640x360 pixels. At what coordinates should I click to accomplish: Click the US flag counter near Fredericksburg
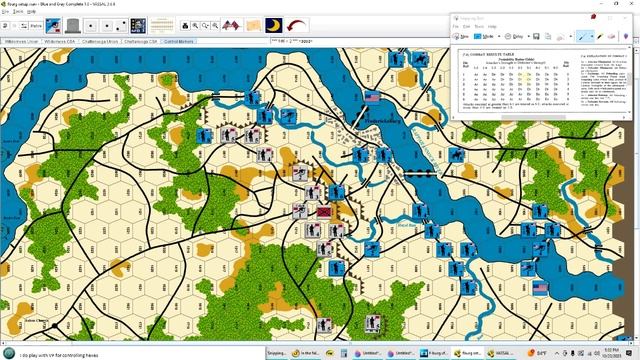pos(372,98)
